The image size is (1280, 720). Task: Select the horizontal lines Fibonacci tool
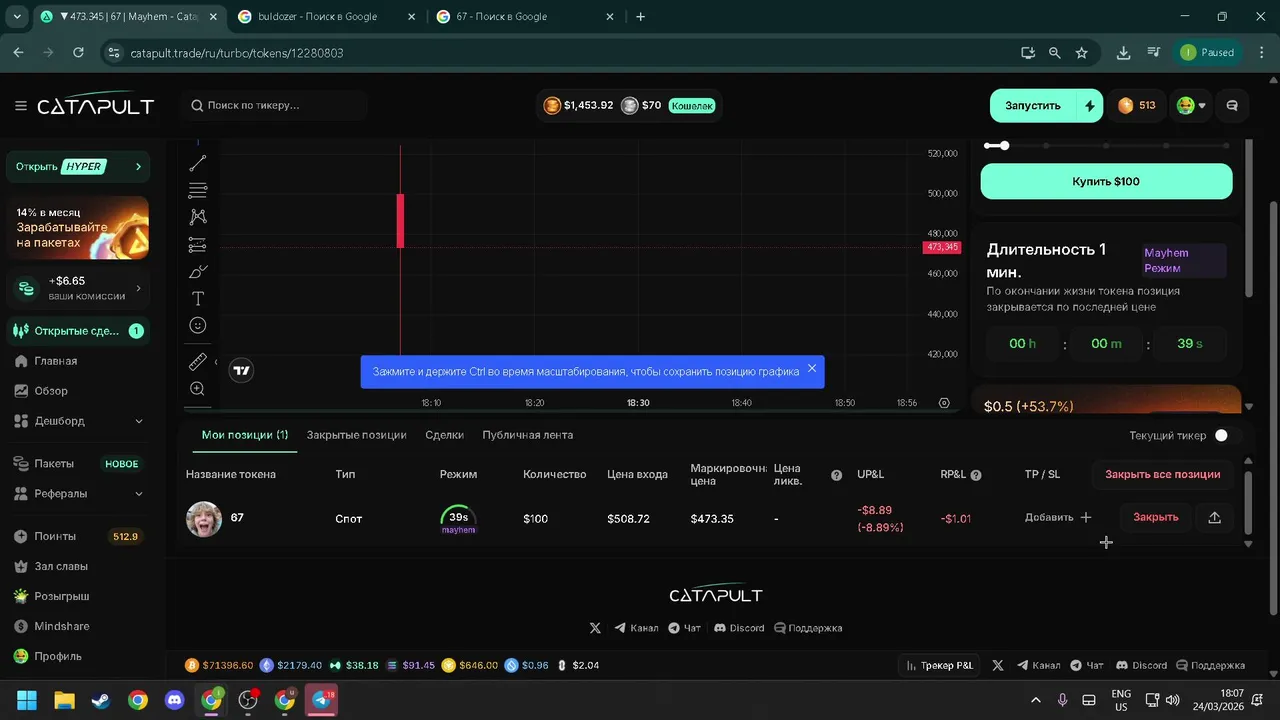pyautogui.click(x=198, y=190)
